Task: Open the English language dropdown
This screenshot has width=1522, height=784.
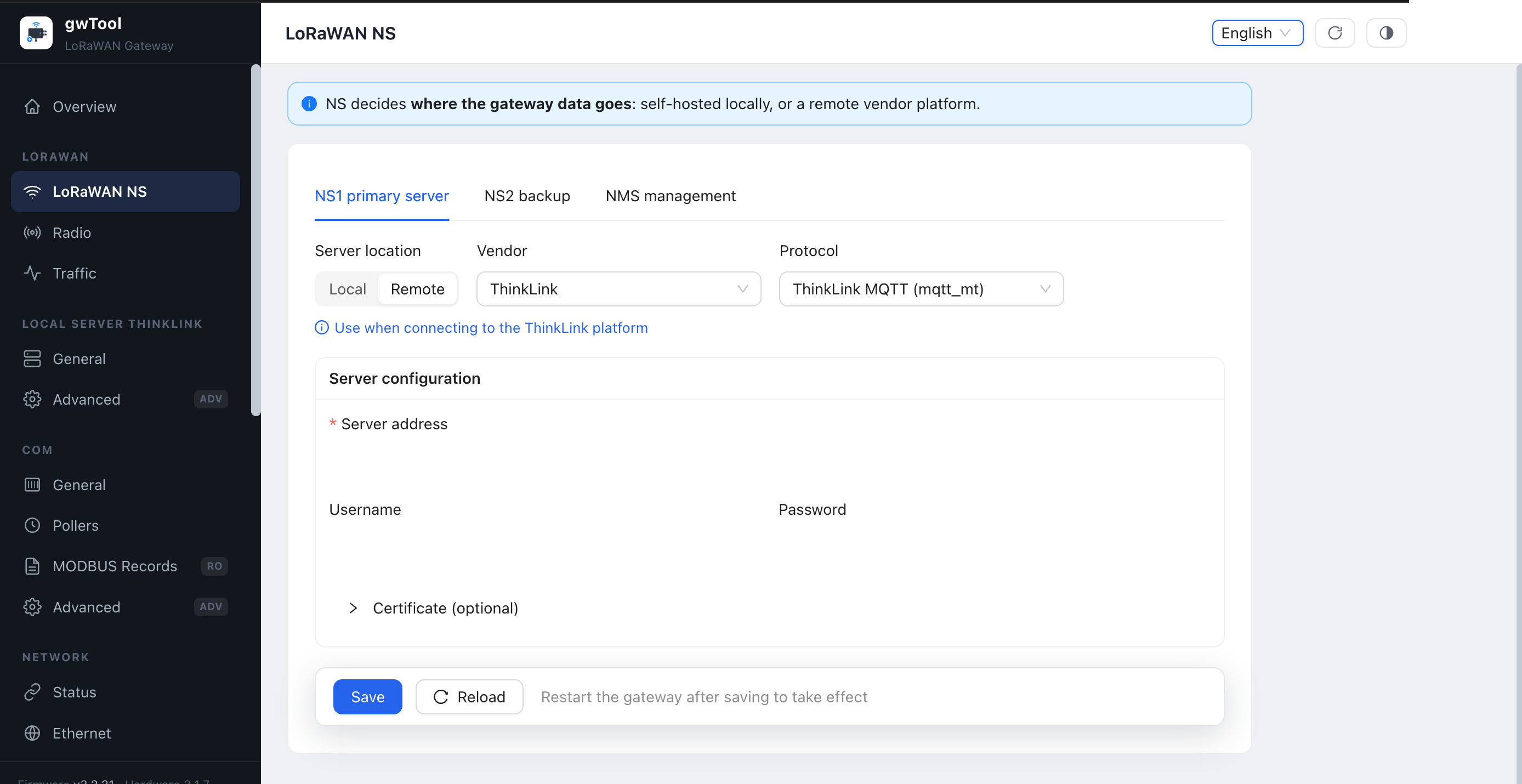Action: point(1257,33)
